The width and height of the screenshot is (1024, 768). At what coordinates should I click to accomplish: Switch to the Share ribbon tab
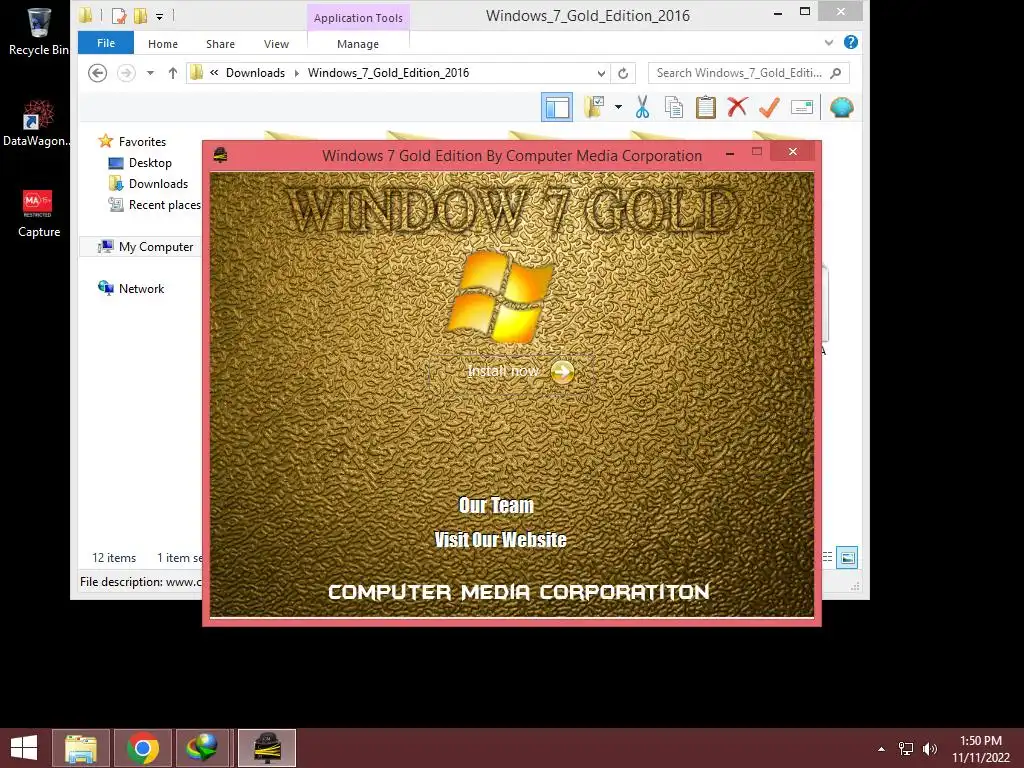point(220,44)
